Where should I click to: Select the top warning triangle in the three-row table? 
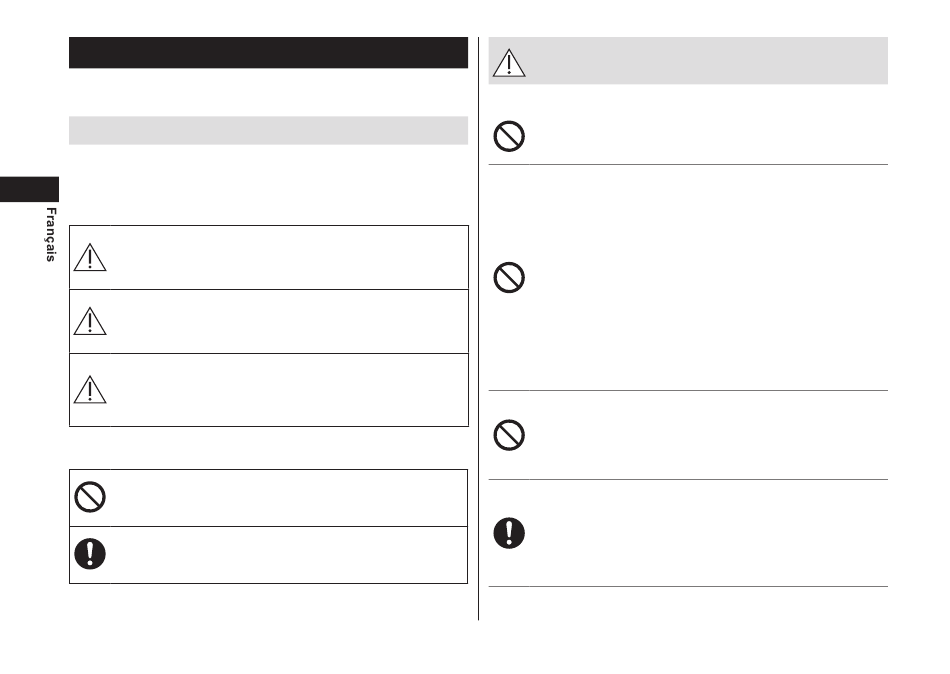90,258
